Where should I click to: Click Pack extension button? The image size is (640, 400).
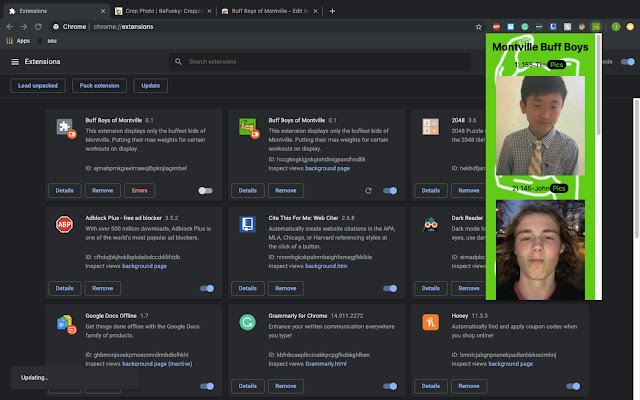coord(99,86)
